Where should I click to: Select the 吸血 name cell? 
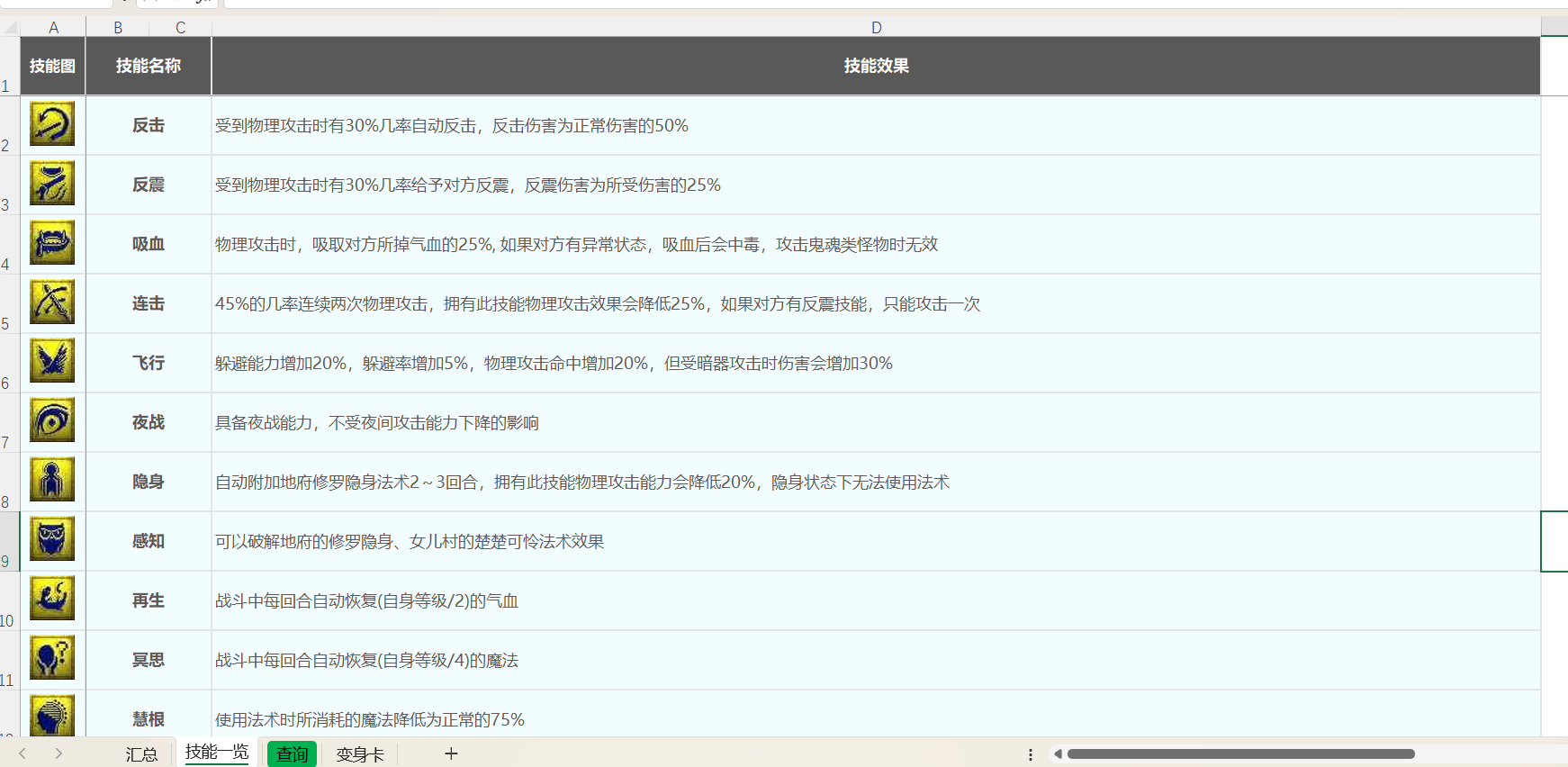(149, 244)
